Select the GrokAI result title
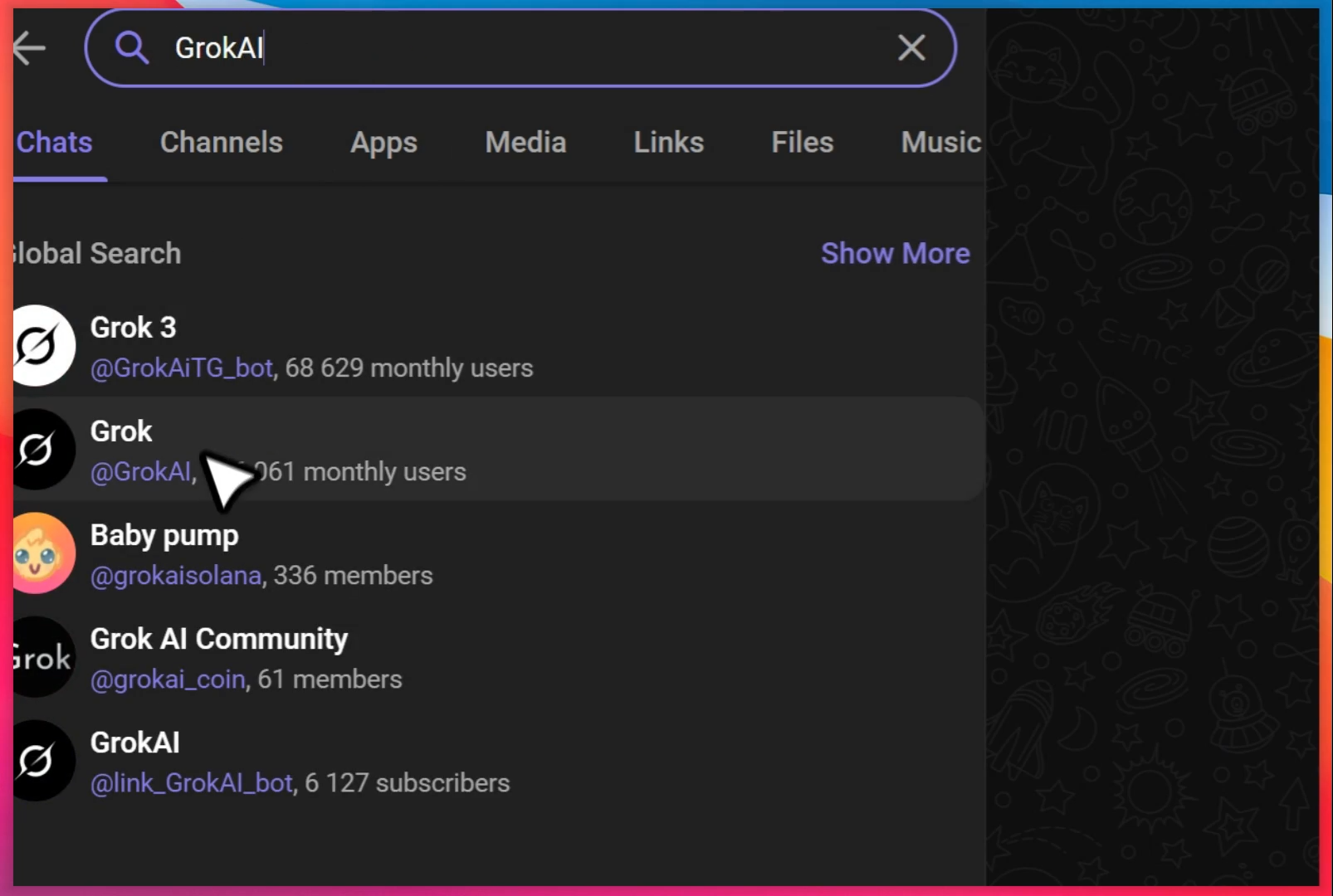 [134, 743]
